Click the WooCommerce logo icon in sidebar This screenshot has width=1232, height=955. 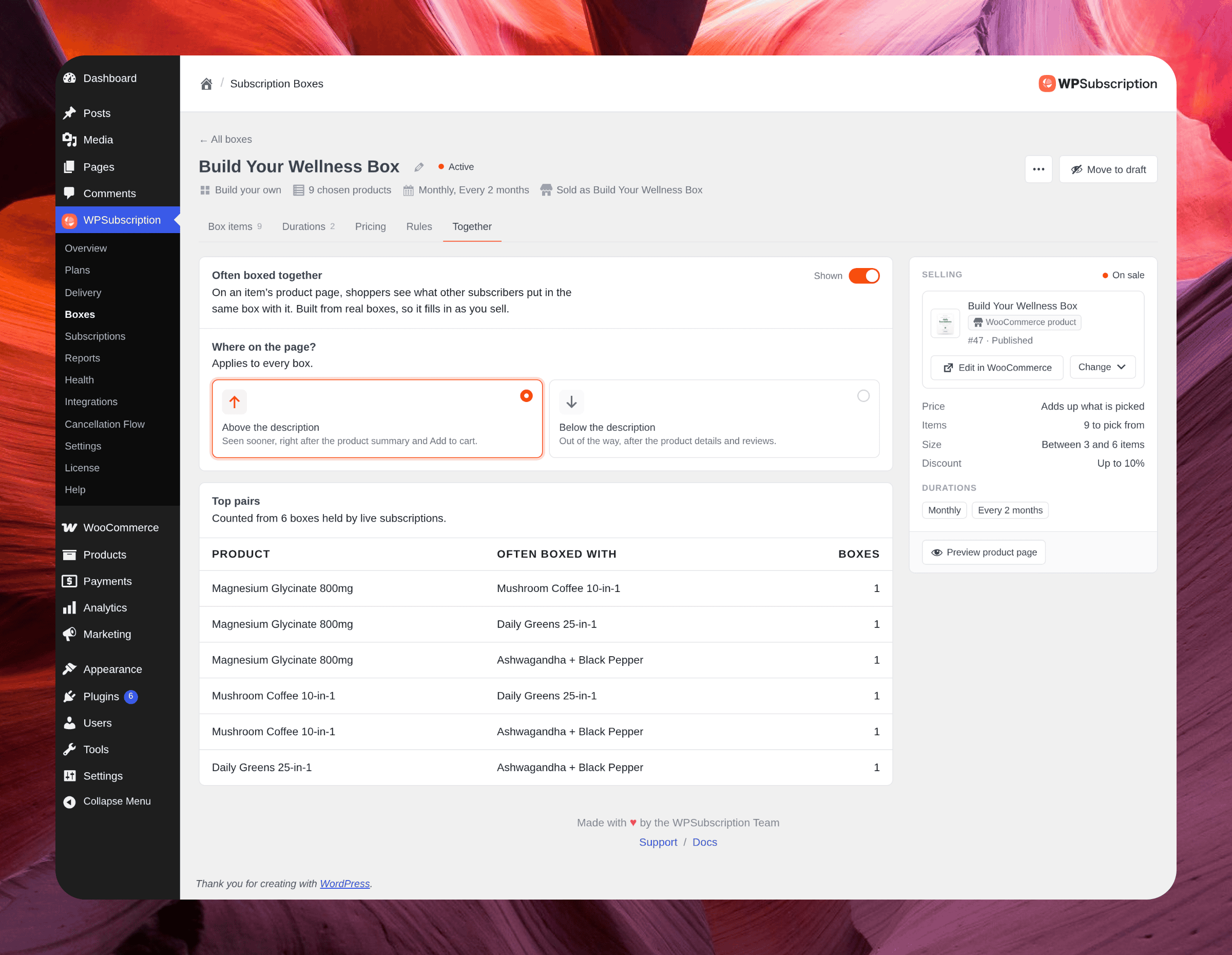coord(69,527)
